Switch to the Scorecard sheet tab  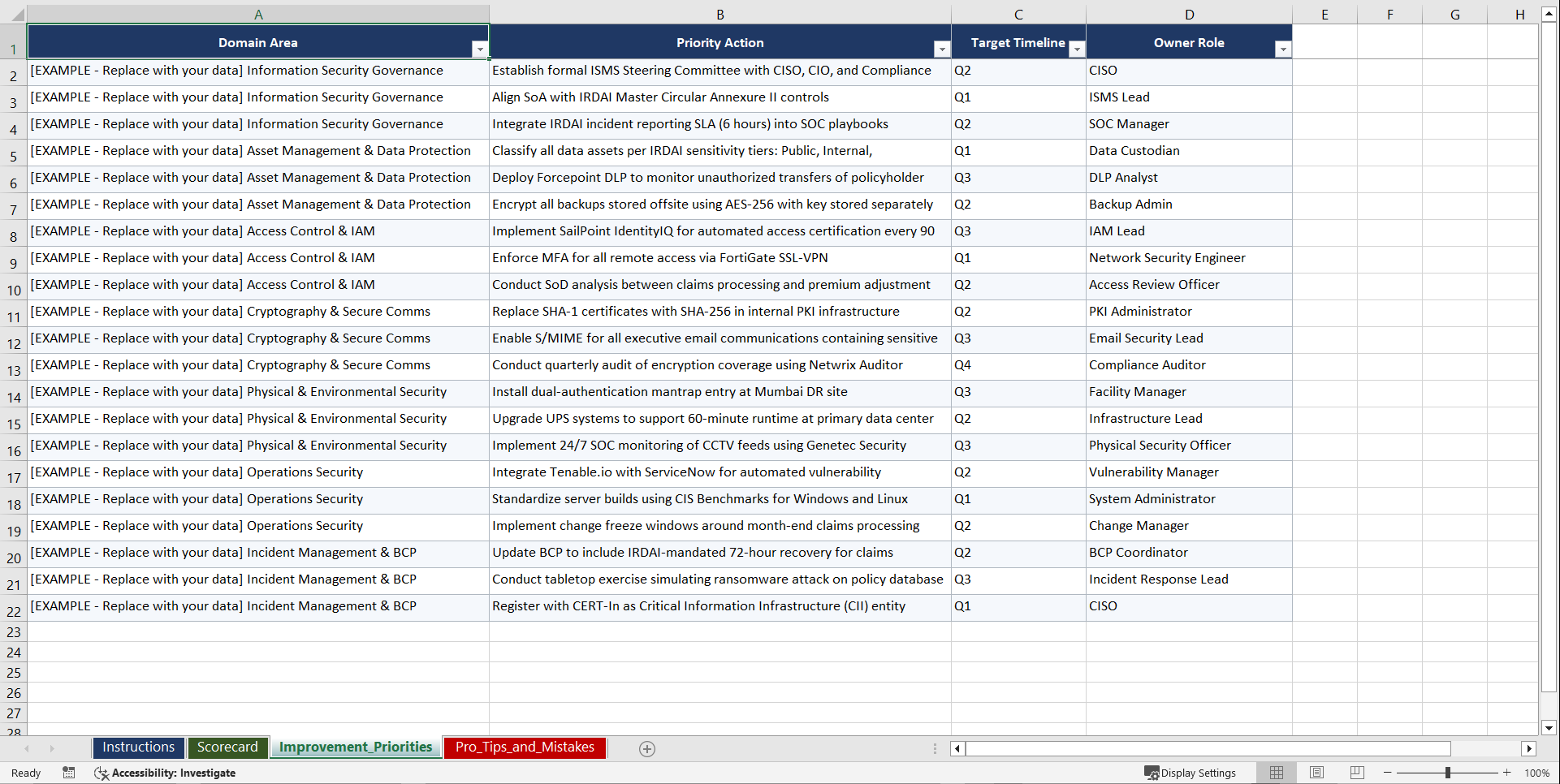click(x=227, y=747)
